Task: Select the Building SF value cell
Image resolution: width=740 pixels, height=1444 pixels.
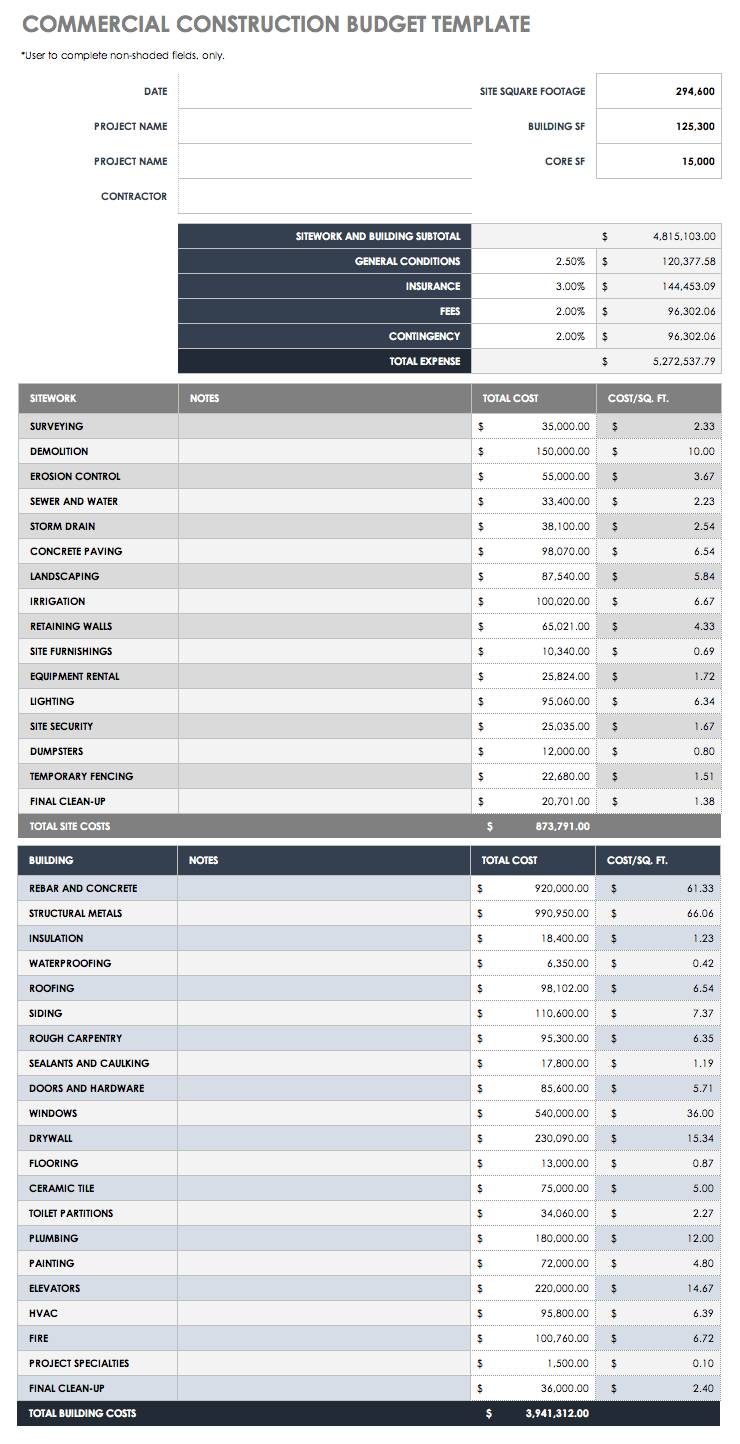Action: (657, 127)
